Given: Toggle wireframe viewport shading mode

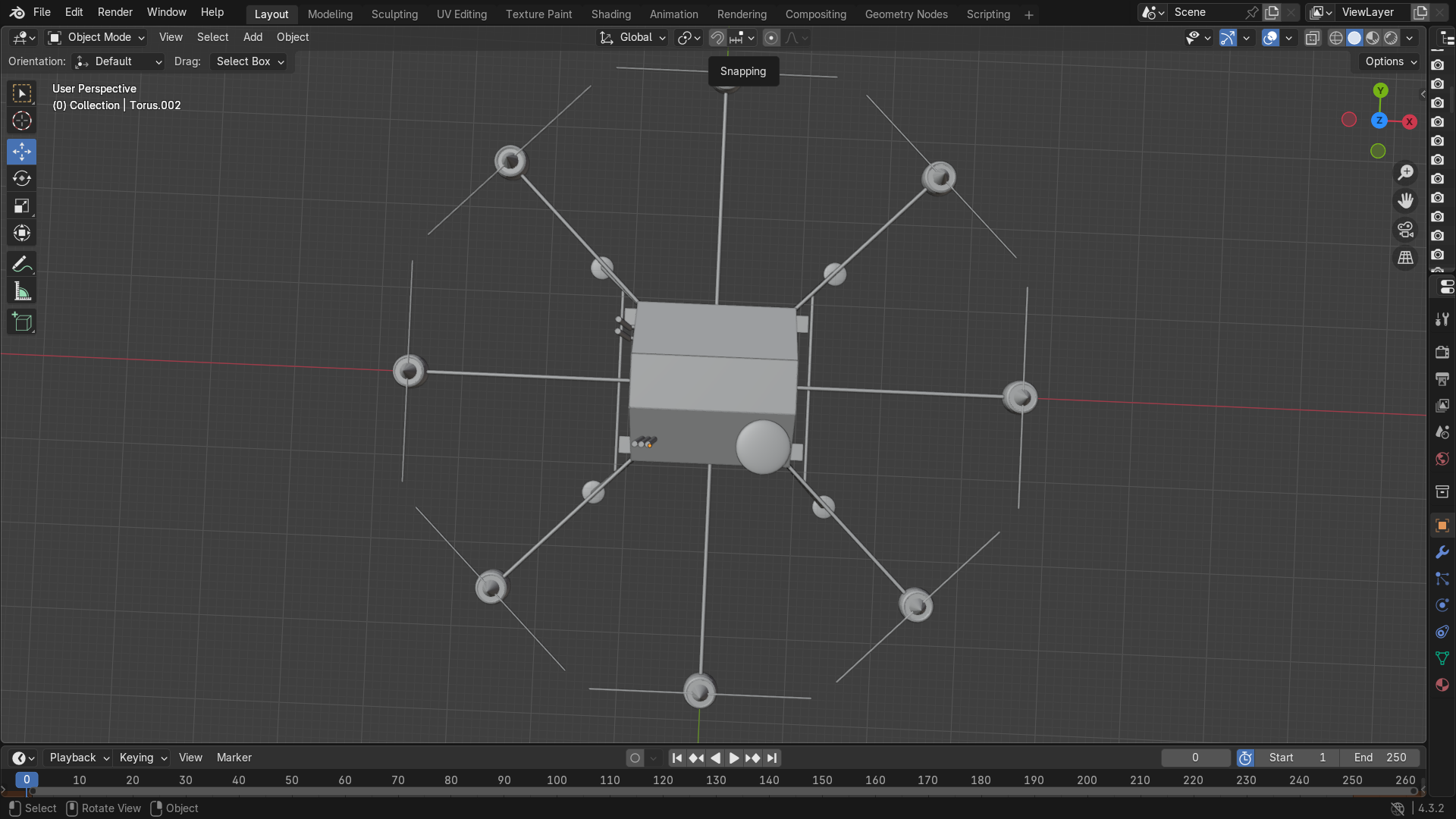Looking at the screenshot, I should (x=1336, y=37).
